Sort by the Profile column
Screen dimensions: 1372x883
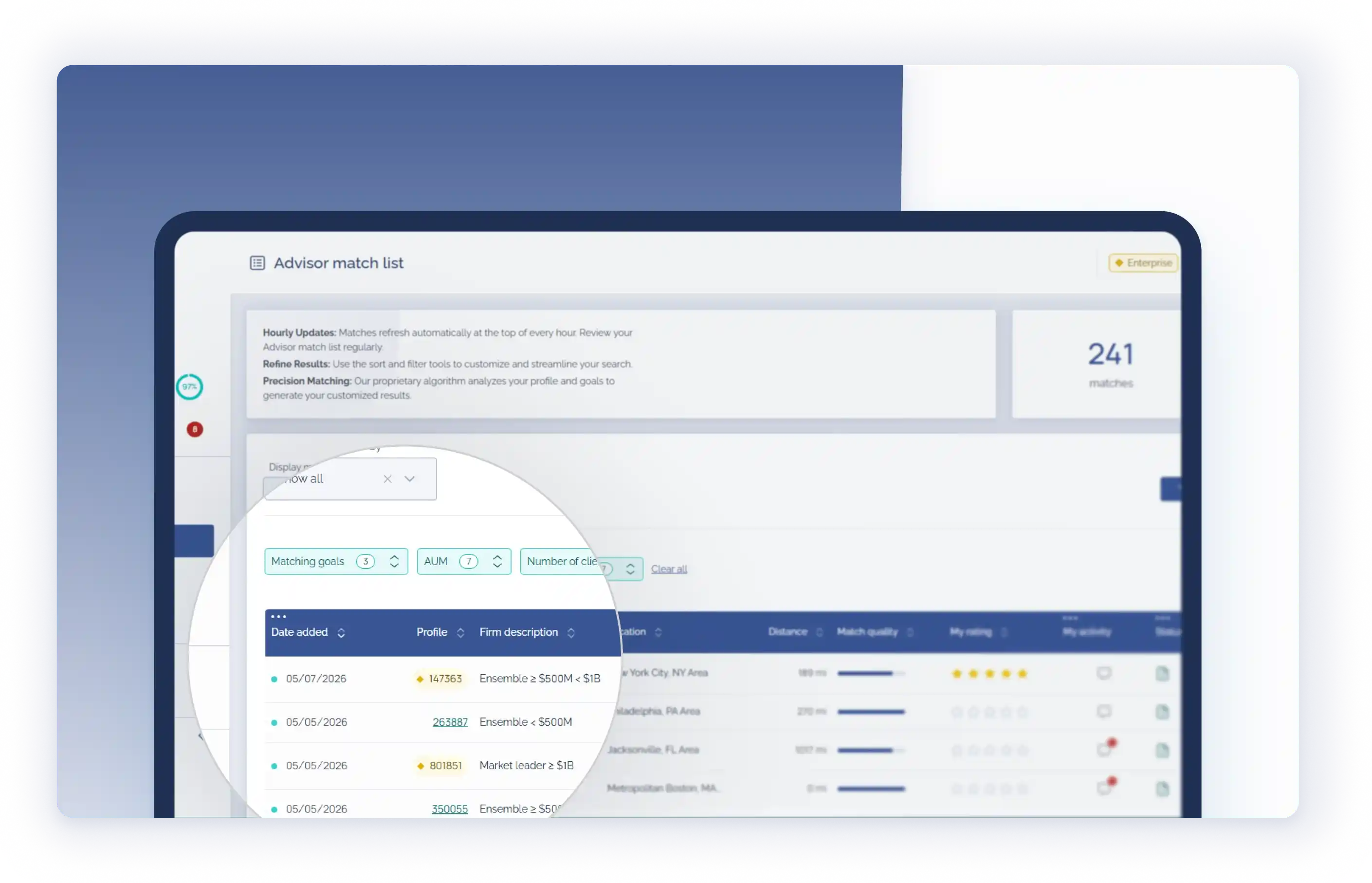pos(460,632)
